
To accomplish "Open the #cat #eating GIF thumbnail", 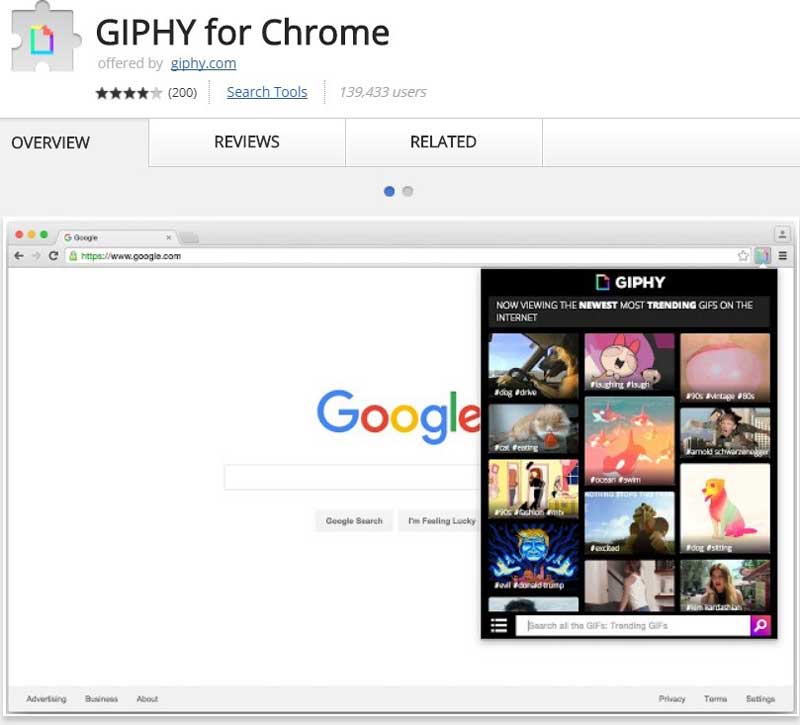I will tap(533, 429).
